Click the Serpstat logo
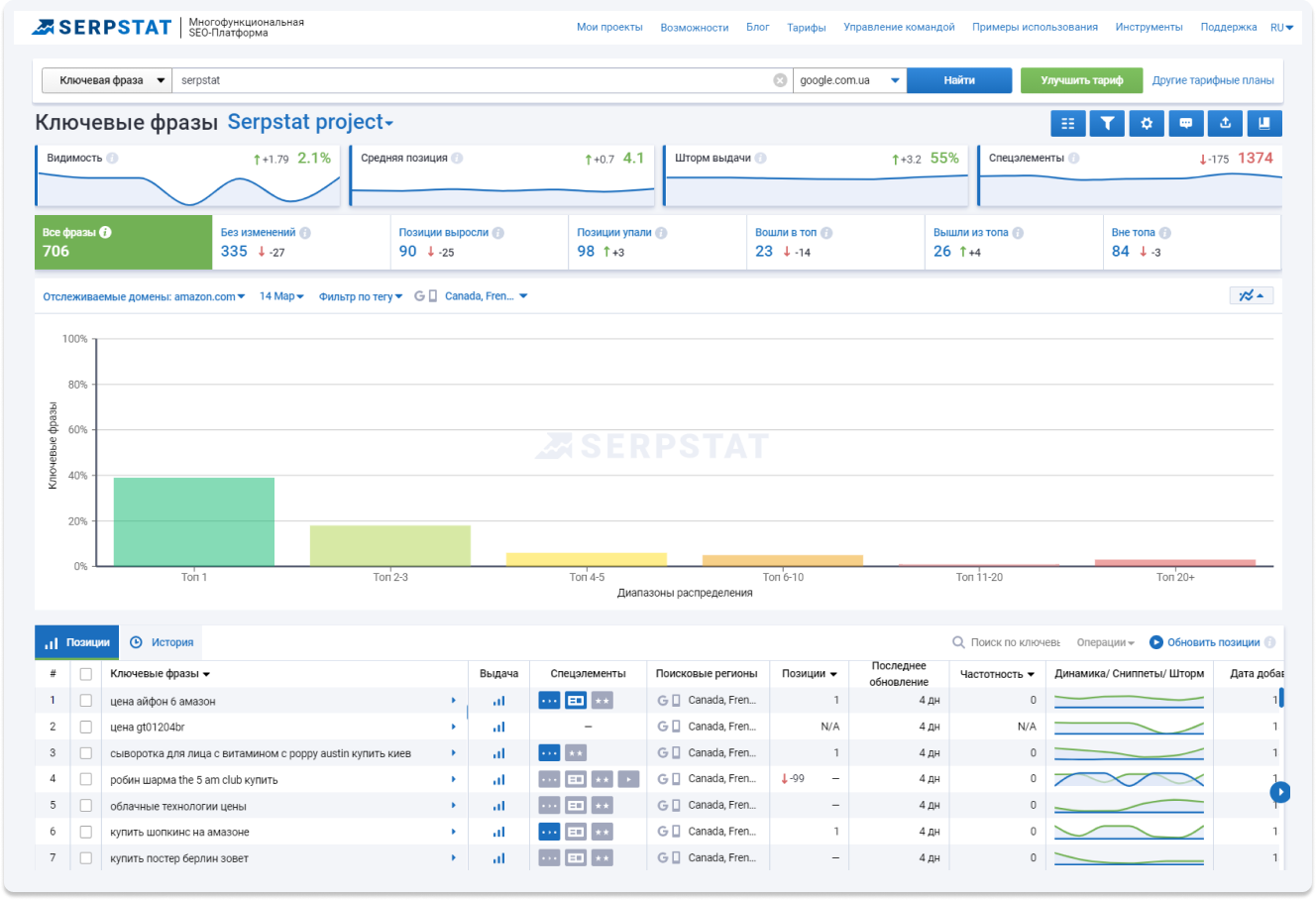The image size is (1316, 900). [101, 27]
